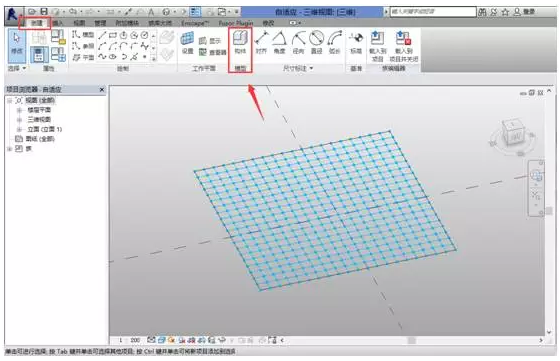Select the Diameter dimension tool

pos(316,42)
